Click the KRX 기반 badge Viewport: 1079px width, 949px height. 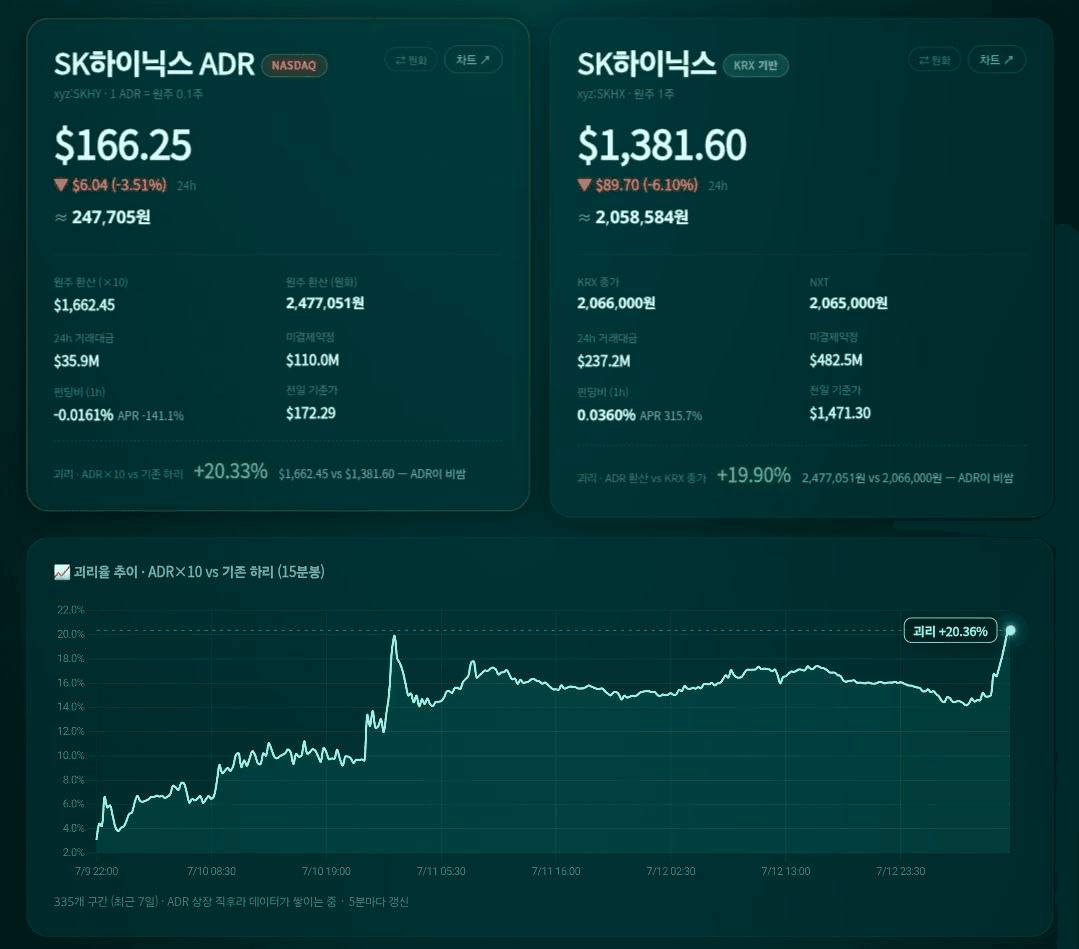[x=756, y=65]
